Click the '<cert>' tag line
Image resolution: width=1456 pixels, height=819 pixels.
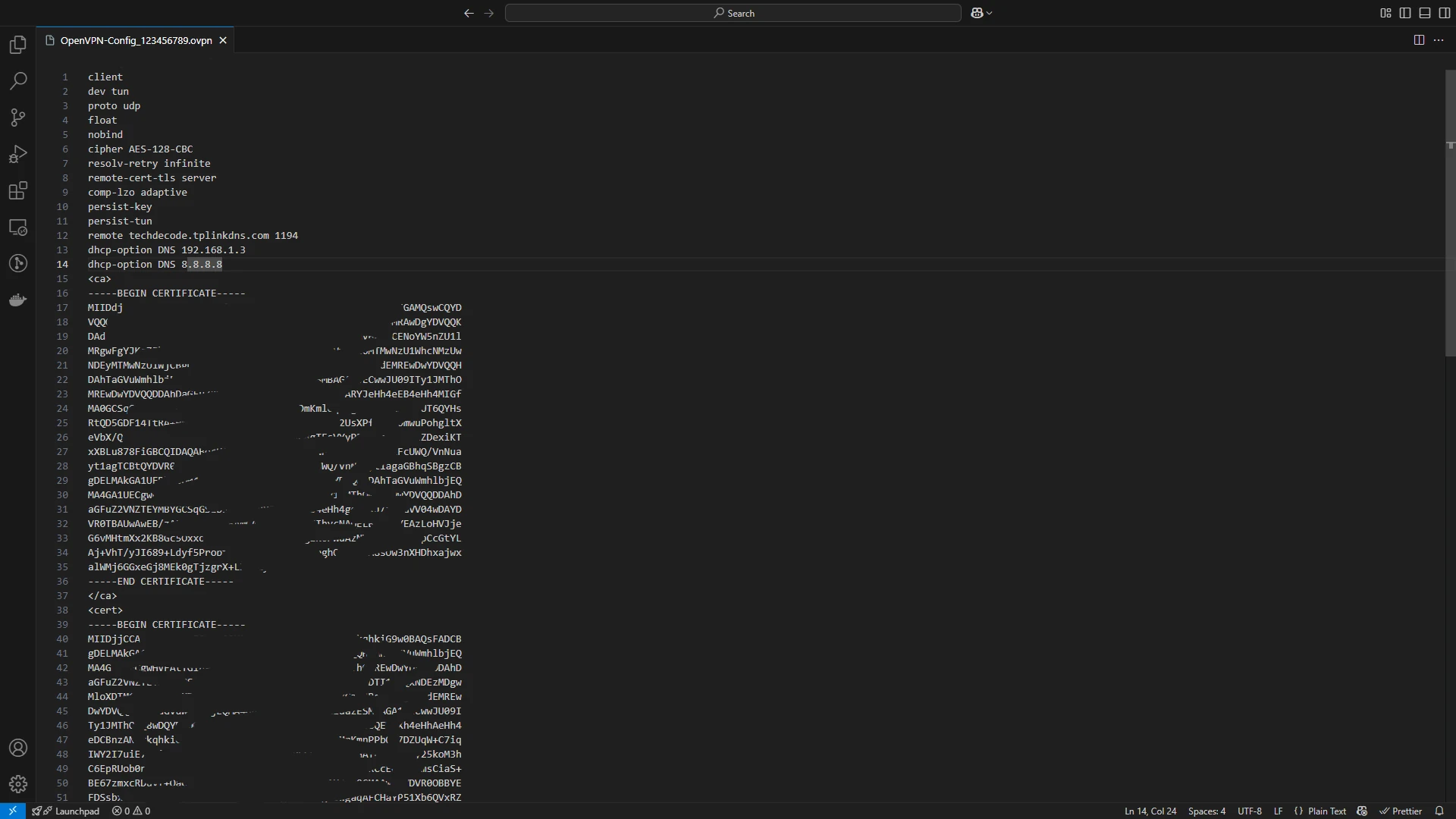[x=105, y=610]
